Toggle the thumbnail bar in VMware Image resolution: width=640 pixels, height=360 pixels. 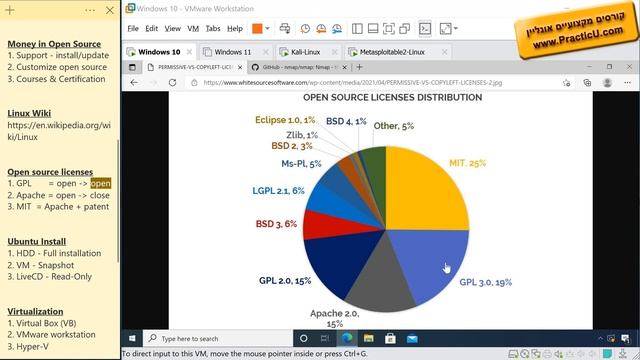tap(373, 29)
